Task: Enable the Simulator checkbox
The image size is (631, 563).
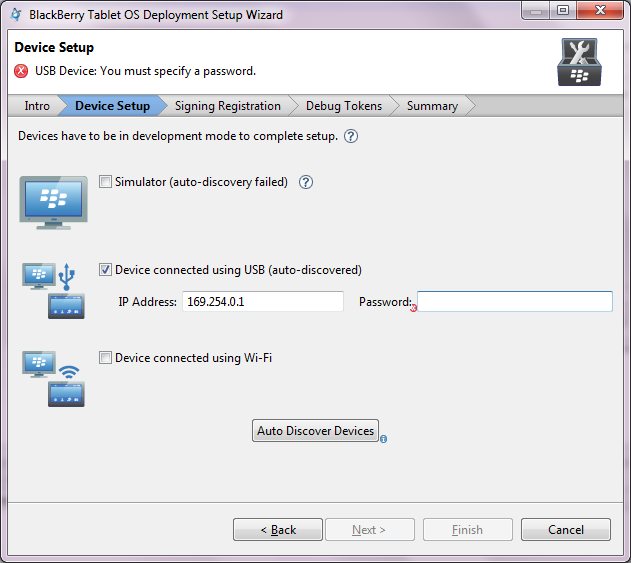Action: [105, 182]
